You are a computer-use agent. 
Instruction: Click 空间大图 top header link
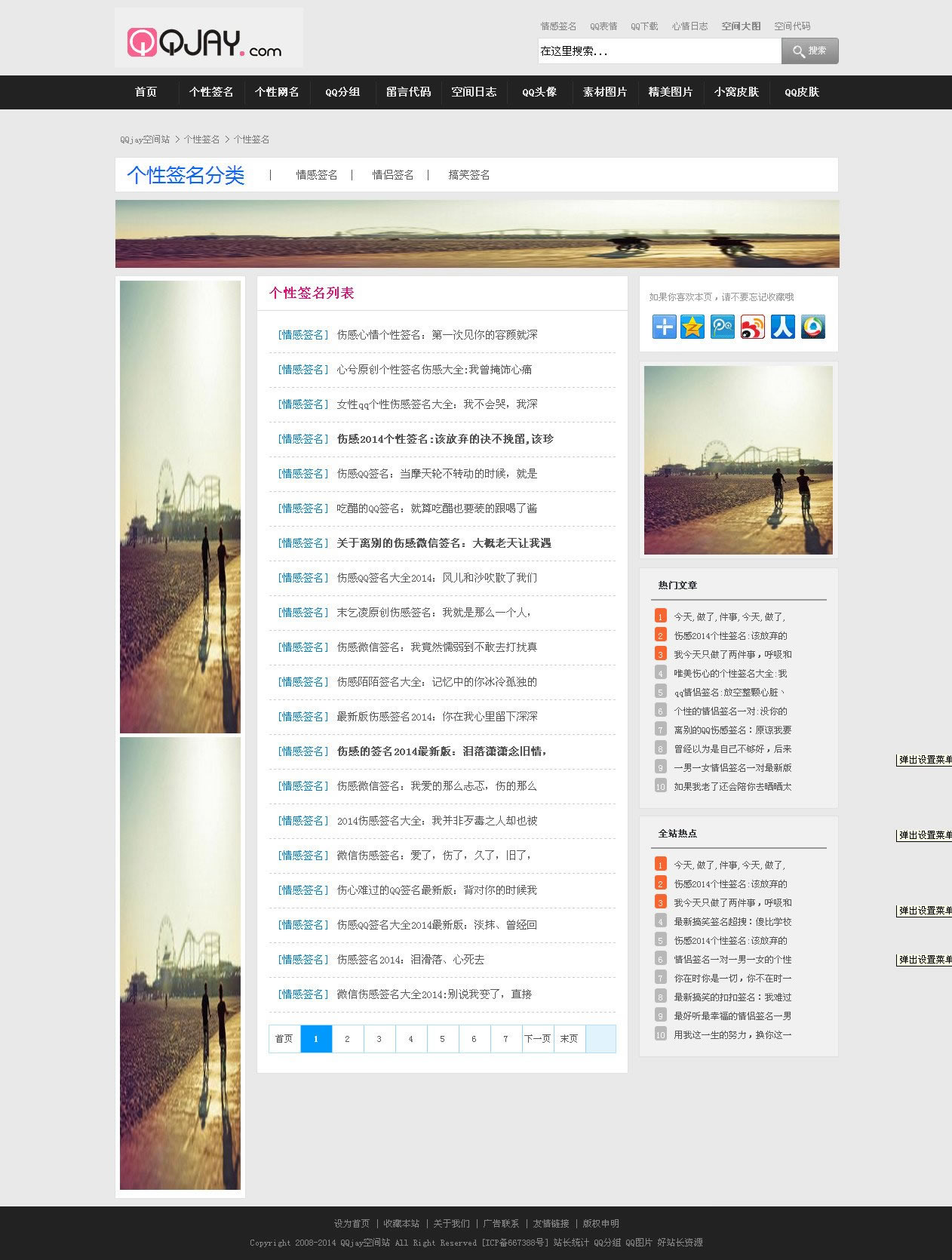(741, 26)
